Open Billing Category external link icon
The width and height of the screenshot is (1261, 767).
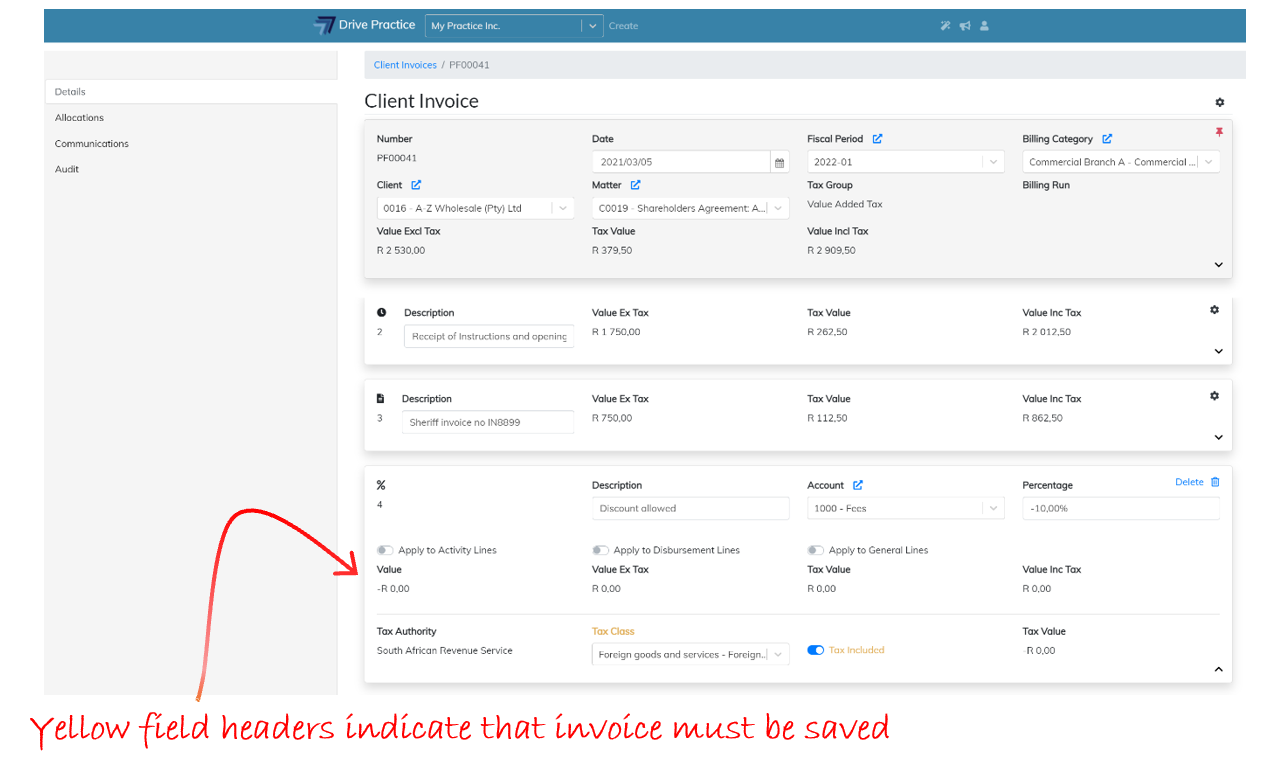pos(1107,139)
